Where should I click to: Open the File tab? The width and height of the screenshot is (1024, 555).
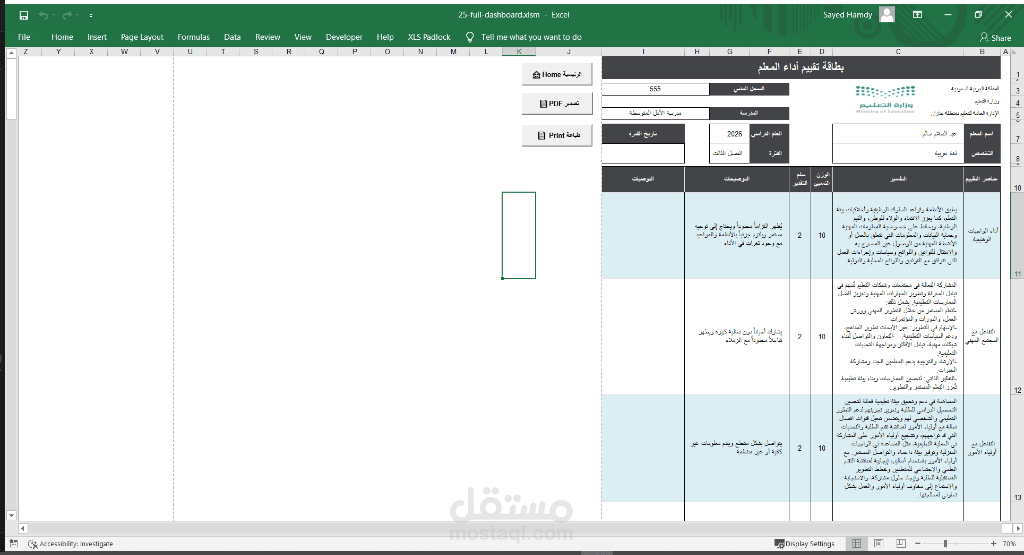pyautogui.click(x=24, y=37)
